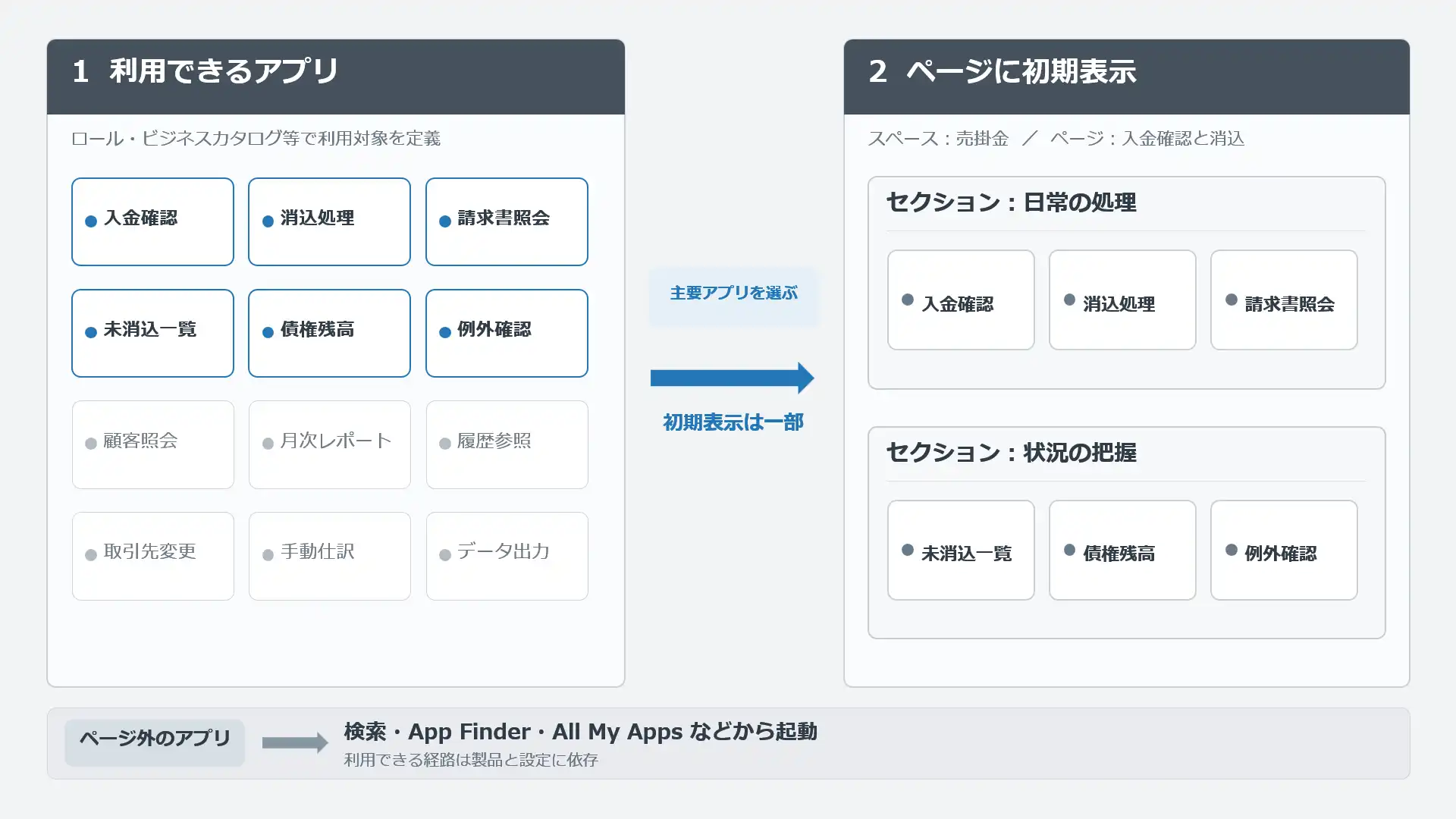Image resolution: width=1456 pixels, height=819 pixels.
Task: Click the App Finder launch text line
Action: click(581, 732)
